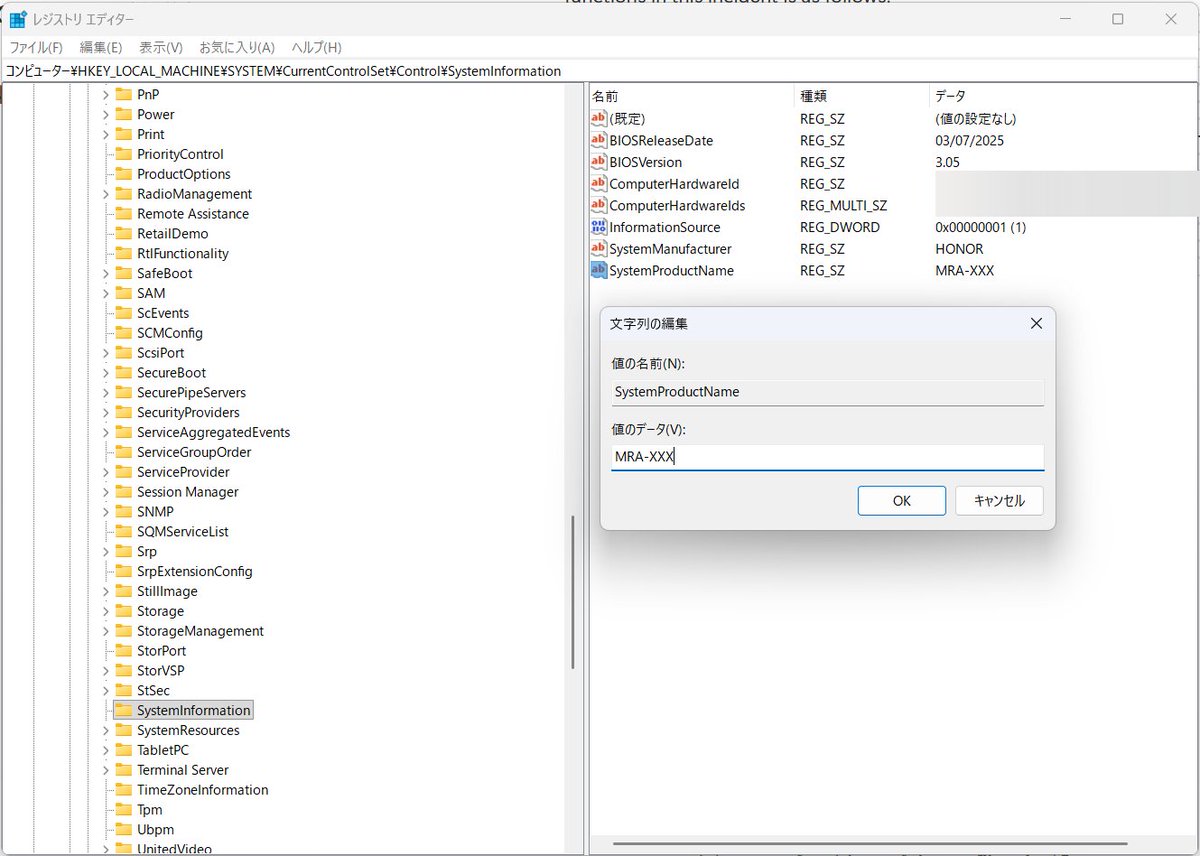Expand the Print key

[105, 134]
